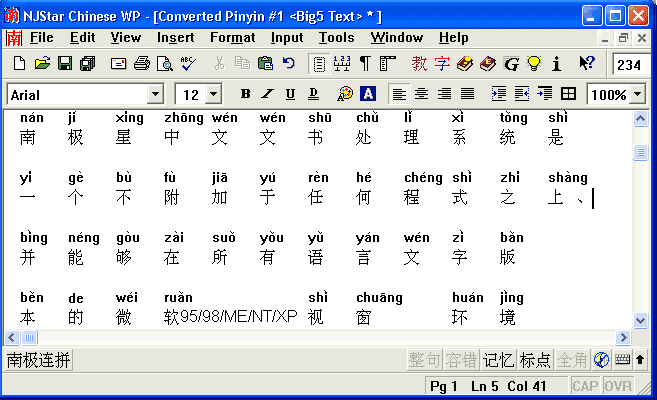Click the 整句 whole sentence button
Screen dimensions: 657x400
pos(425,360)
